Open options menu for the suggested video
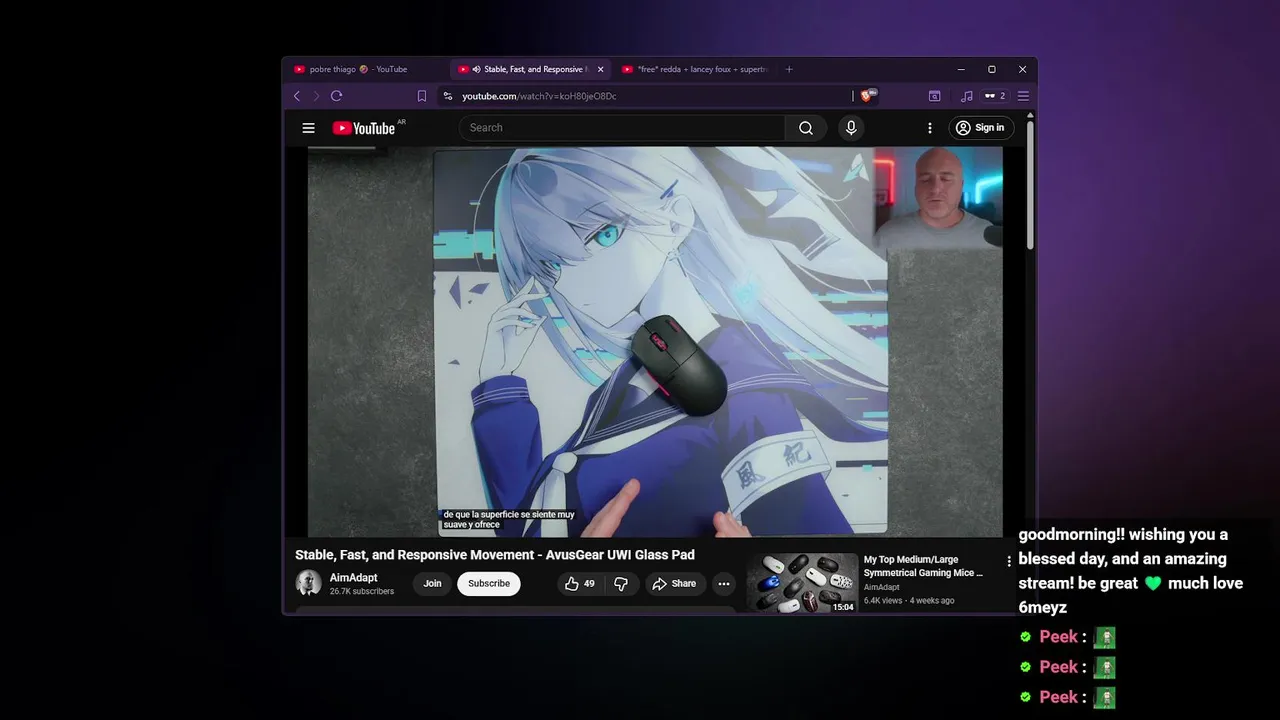 point(1009,561)
